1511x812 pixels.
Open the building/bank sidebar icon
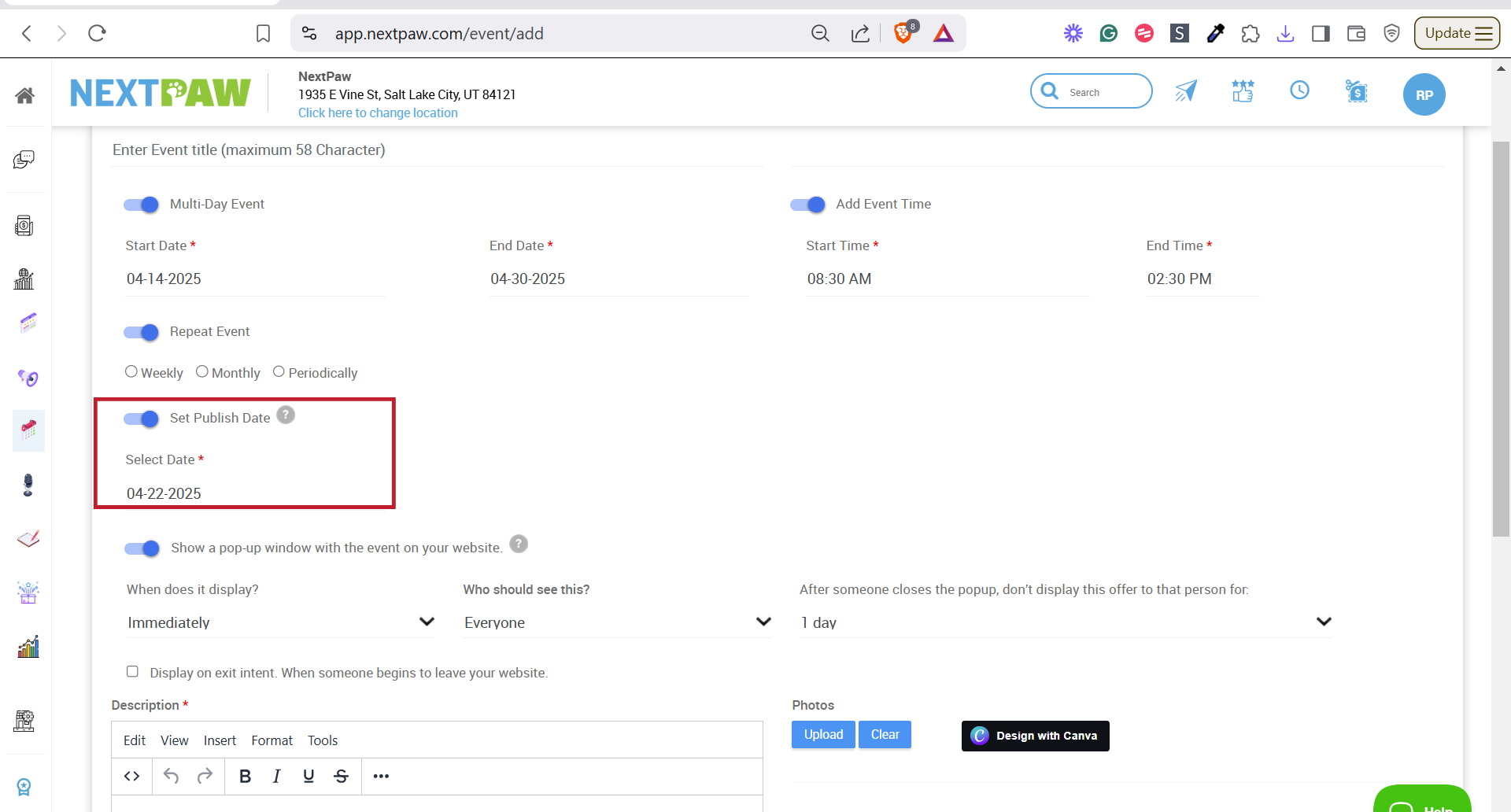(24, 279)
